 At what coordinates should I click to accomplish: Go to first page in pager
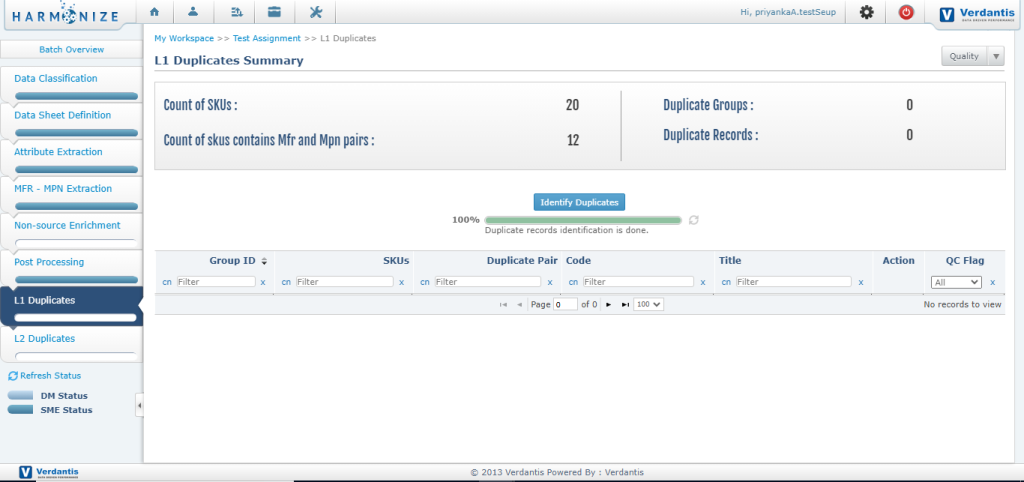click(503, 304)
